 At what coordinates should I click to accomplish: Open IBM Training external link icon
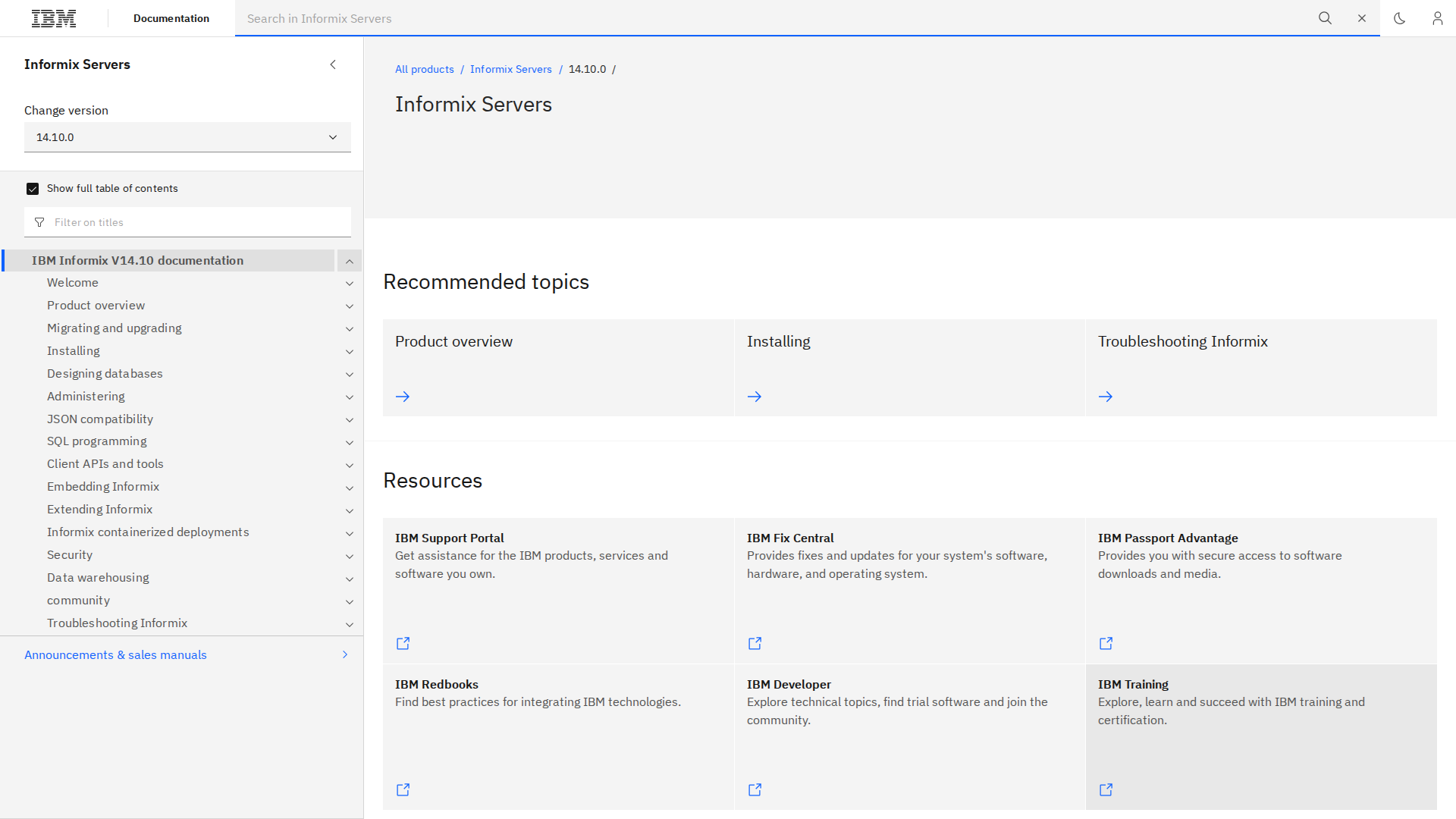(x=1106, y=789)
